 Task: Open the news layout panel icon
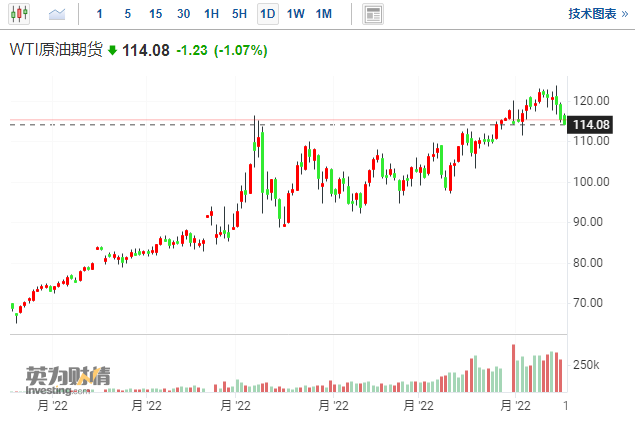tap(373, 15)
